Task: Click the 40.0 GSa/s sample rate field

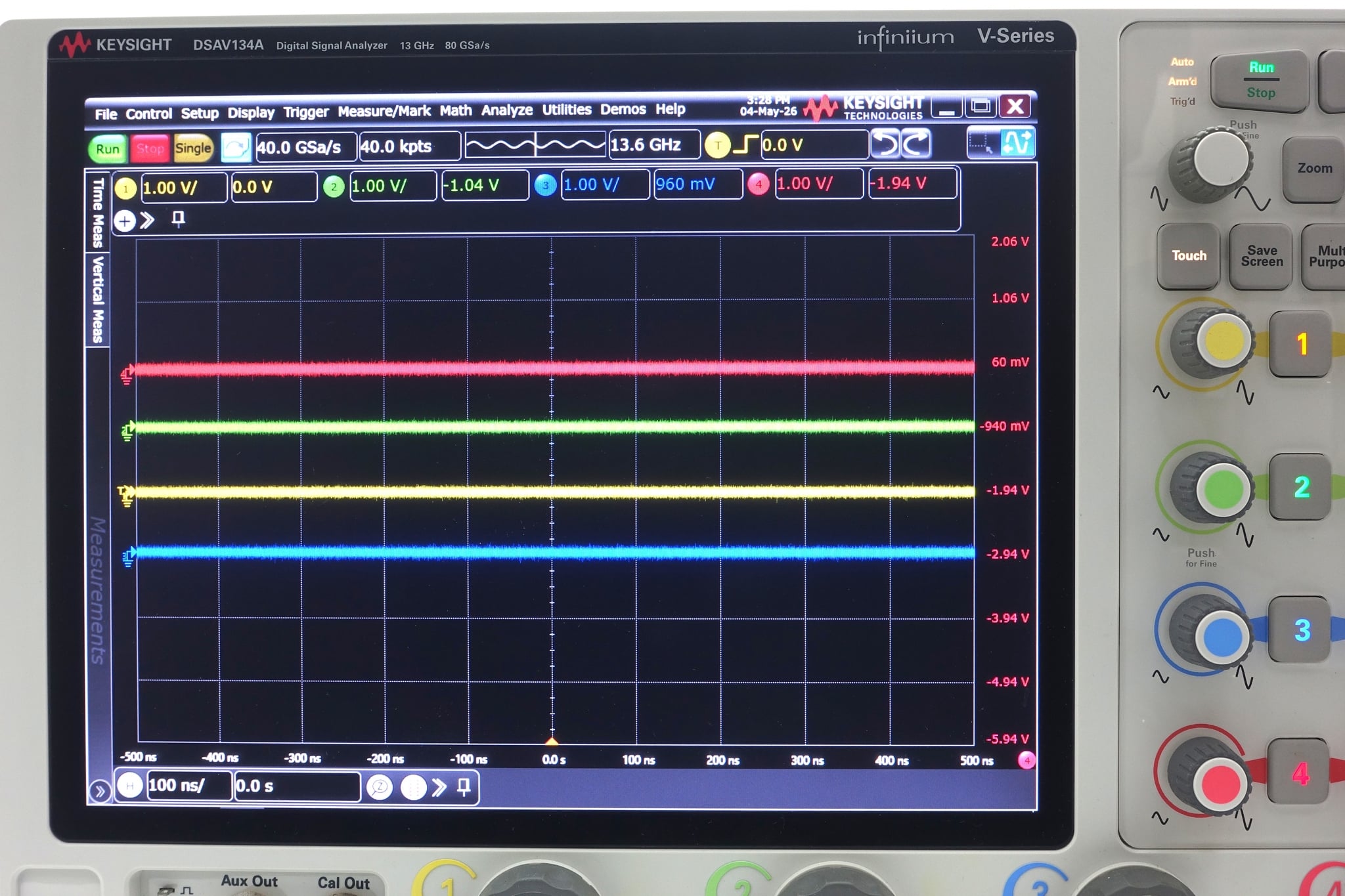Action: 305,147
